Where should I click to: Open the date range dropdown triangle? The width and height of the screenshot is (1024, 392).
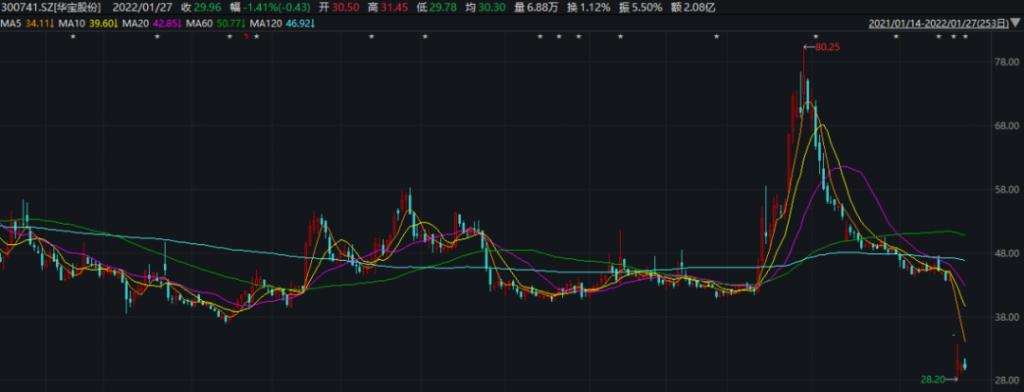point(1016,24)
